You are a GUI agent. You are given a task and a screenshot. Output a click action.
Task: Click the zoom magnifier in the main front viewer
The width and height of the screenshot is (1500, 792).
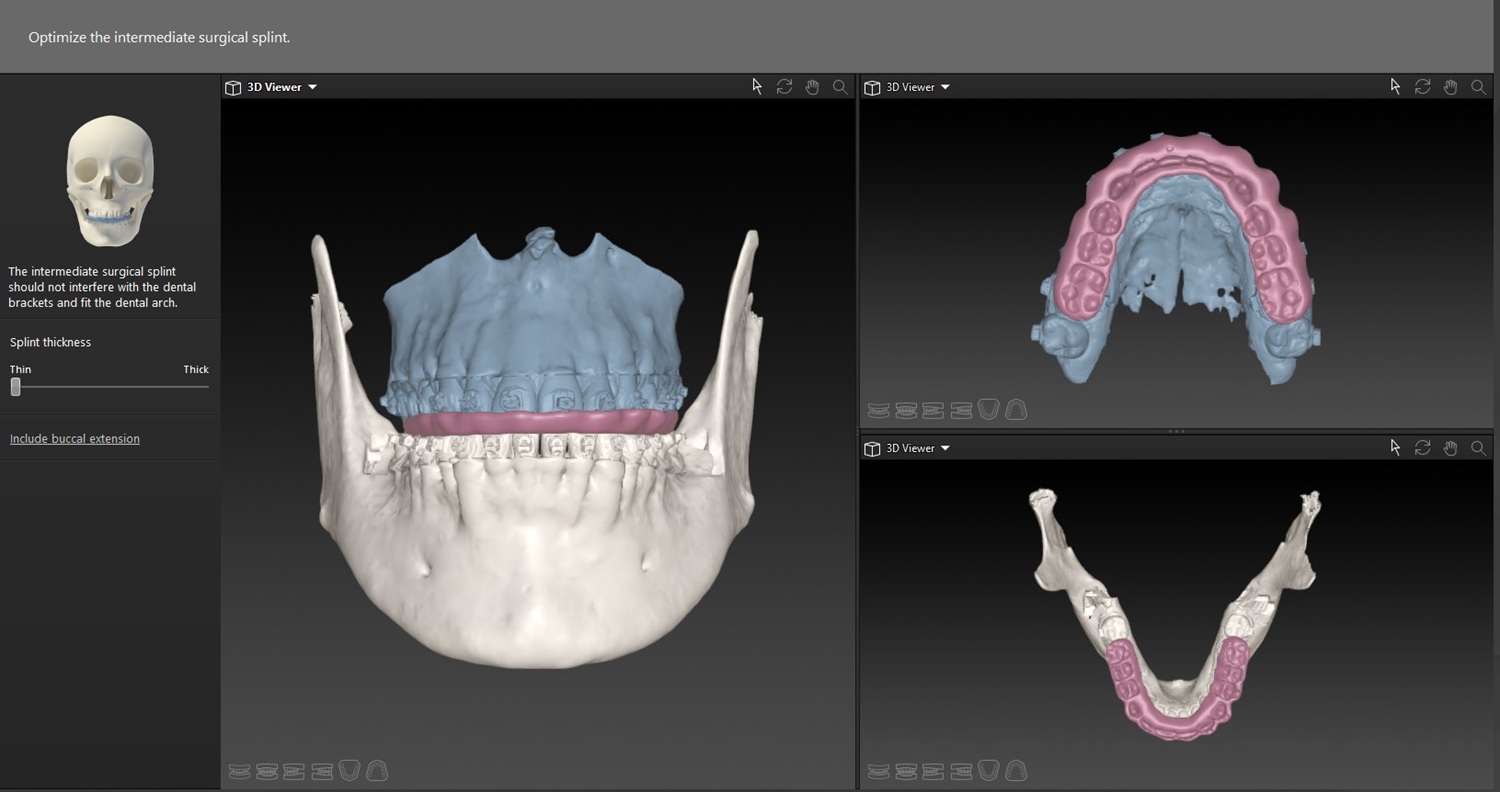click(x=840, y=87)
